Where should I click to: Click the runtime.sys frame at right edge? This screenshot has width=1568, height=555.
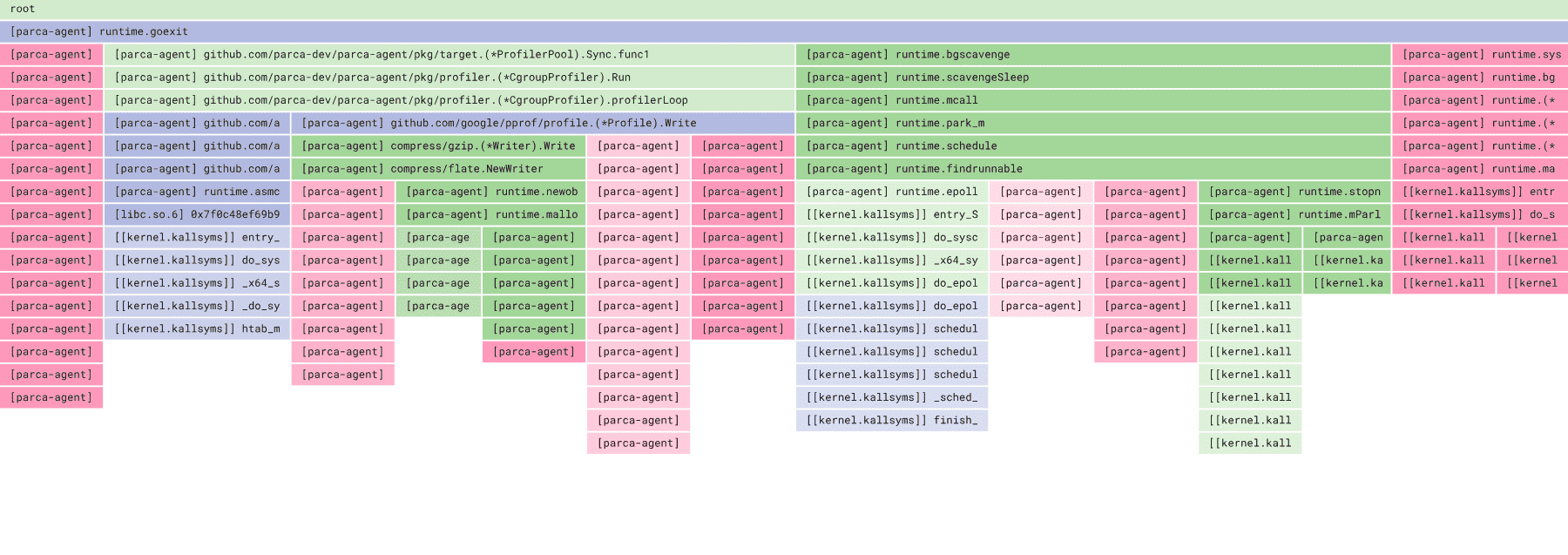point(1480,54)
